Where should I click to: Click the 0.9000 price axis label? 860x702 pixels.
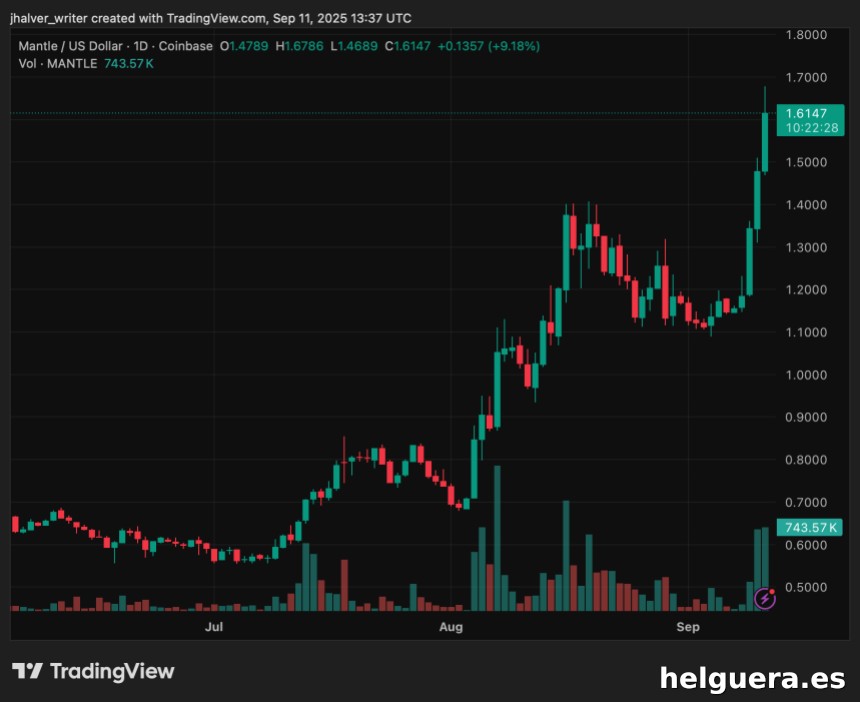click(x=806, y=417)
